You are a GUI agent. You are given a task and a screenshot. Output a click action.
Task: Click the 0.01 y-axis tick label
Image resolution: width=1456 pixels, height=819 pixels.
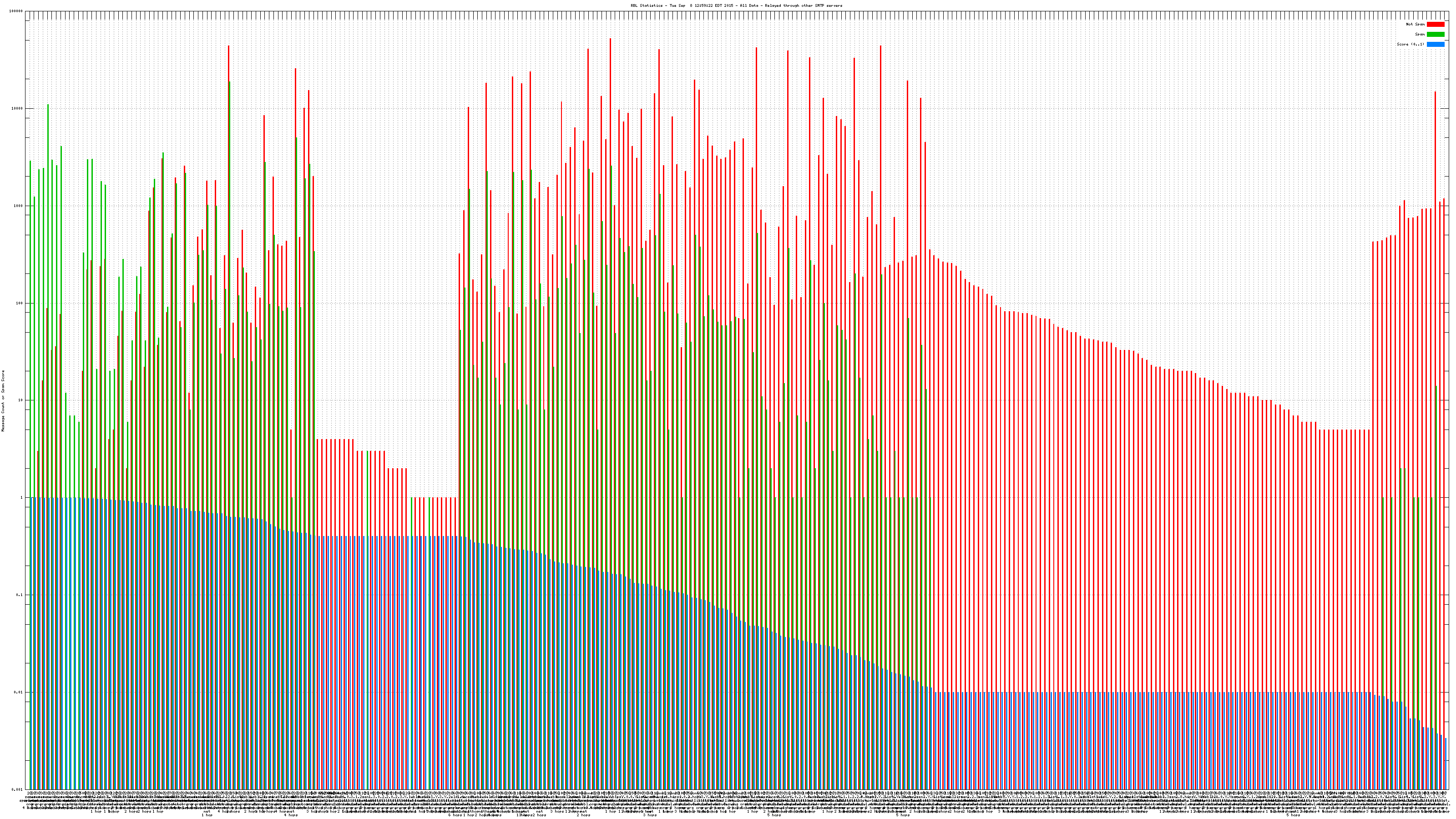[x=19, y=692]
